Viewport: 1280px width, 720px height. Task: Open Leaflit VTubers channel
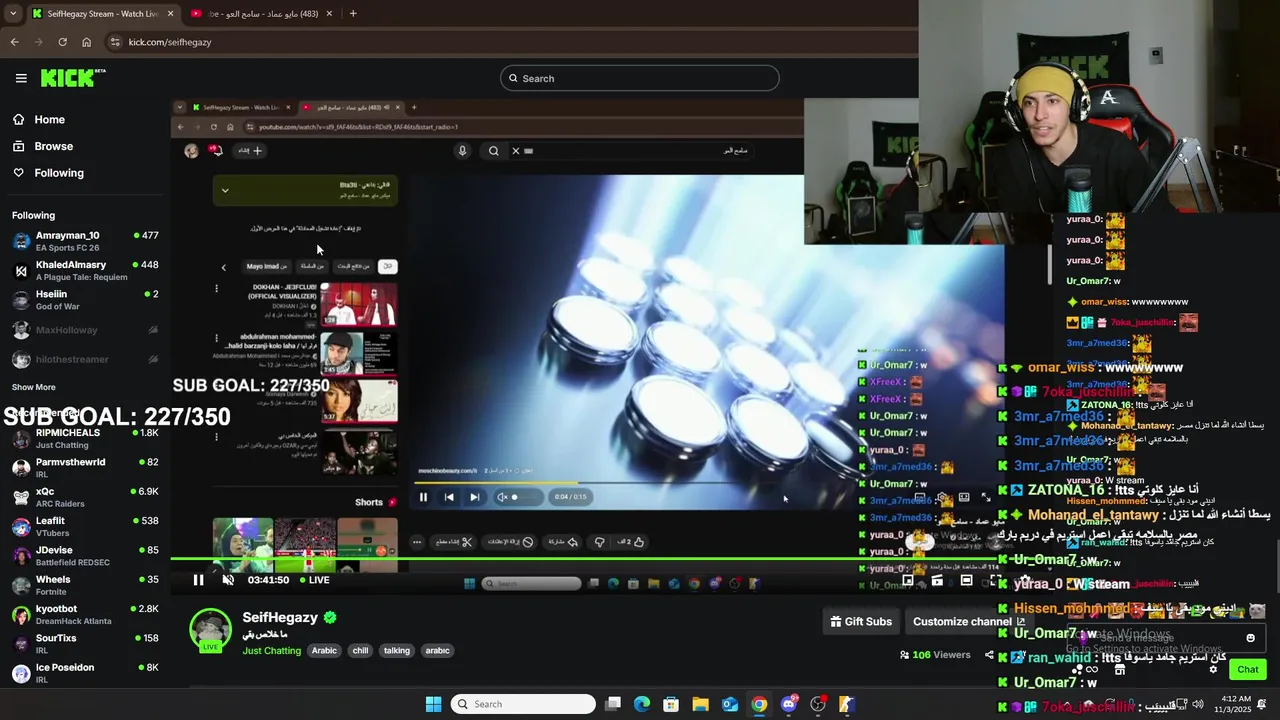coord(85,526)
